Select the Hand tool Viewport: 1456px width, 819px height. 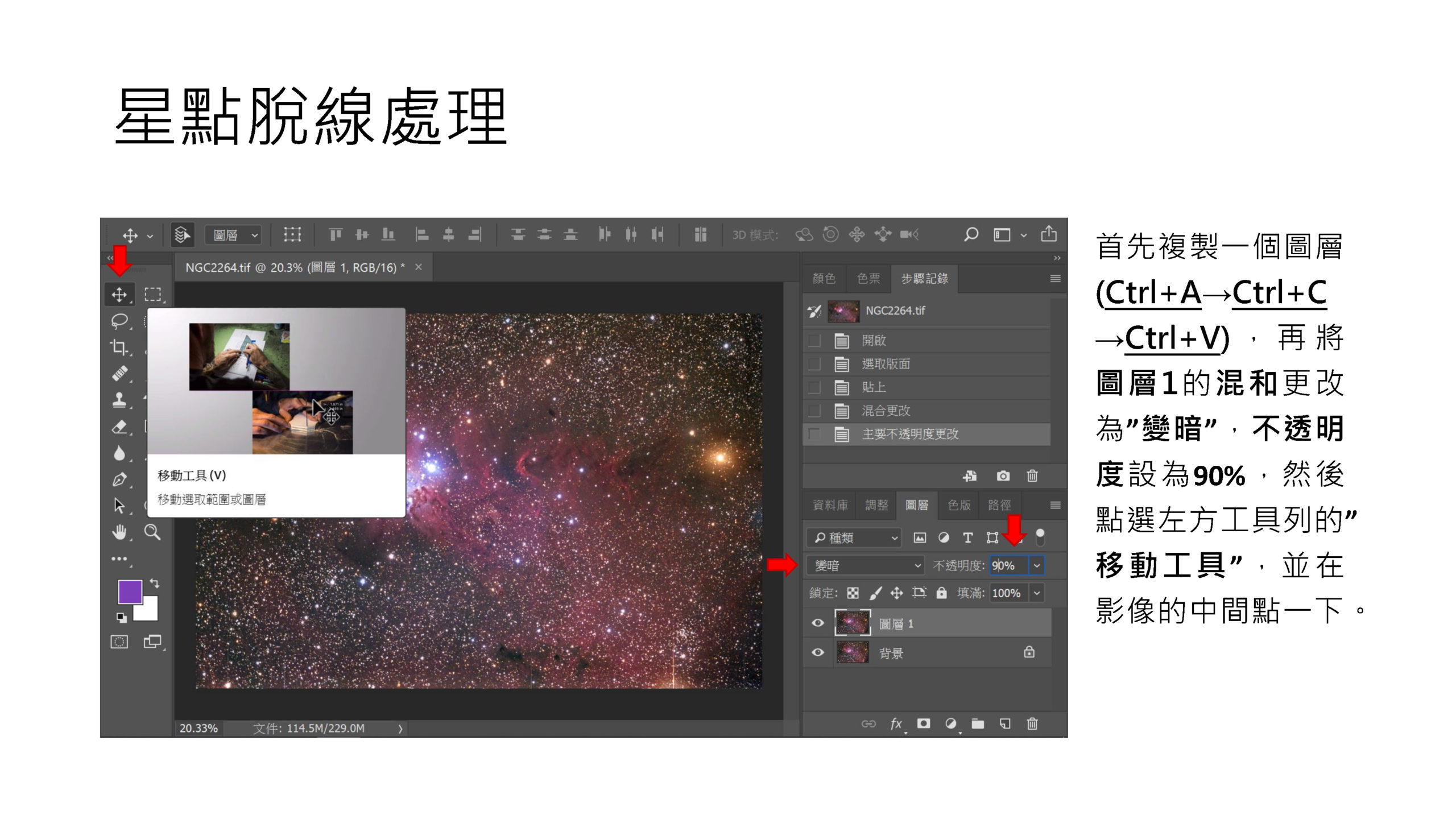click(119, 532)
